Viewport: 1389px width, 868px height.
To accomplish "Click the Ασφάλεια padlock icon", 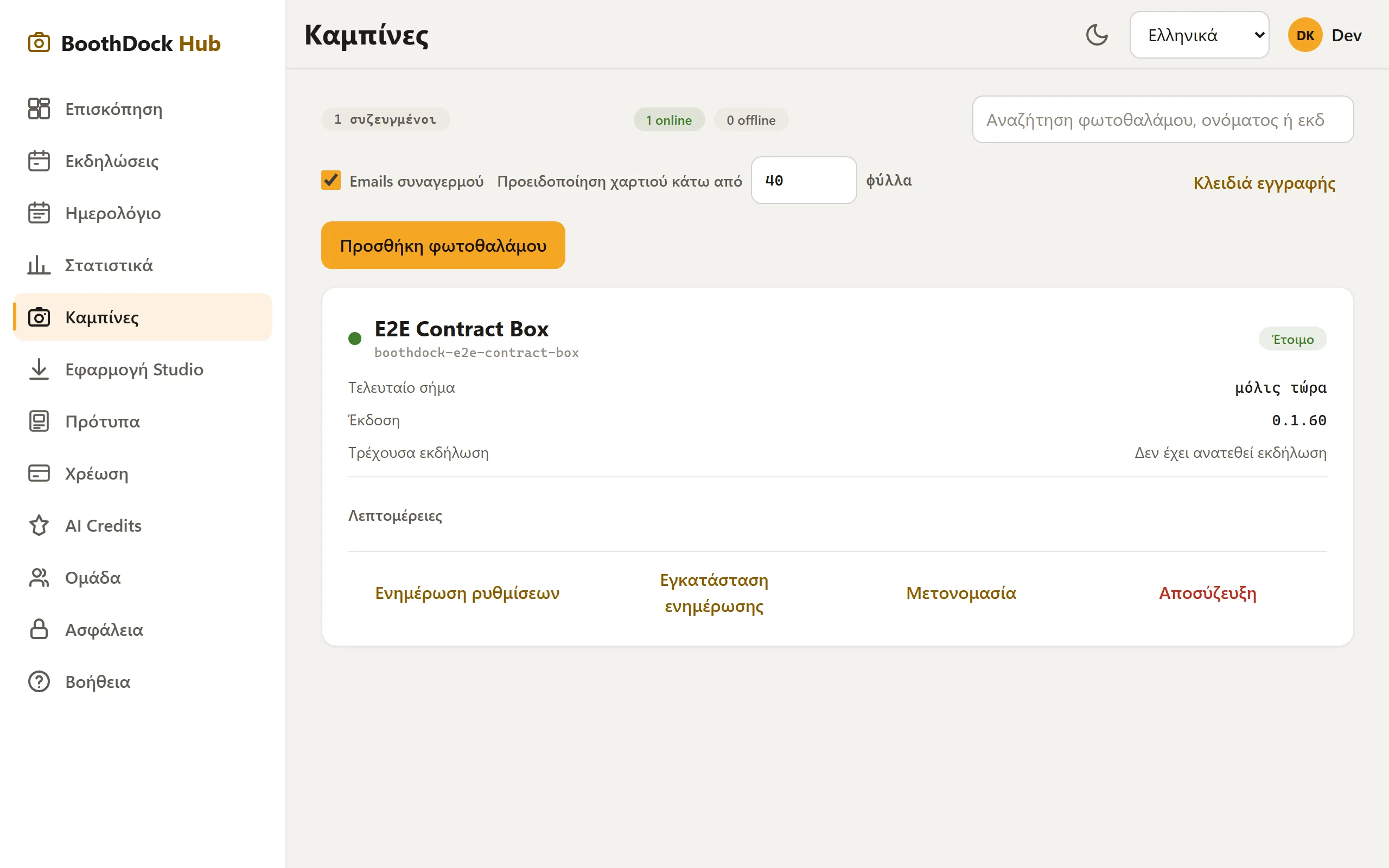I will pyautogui.click(x=39, y=629).
